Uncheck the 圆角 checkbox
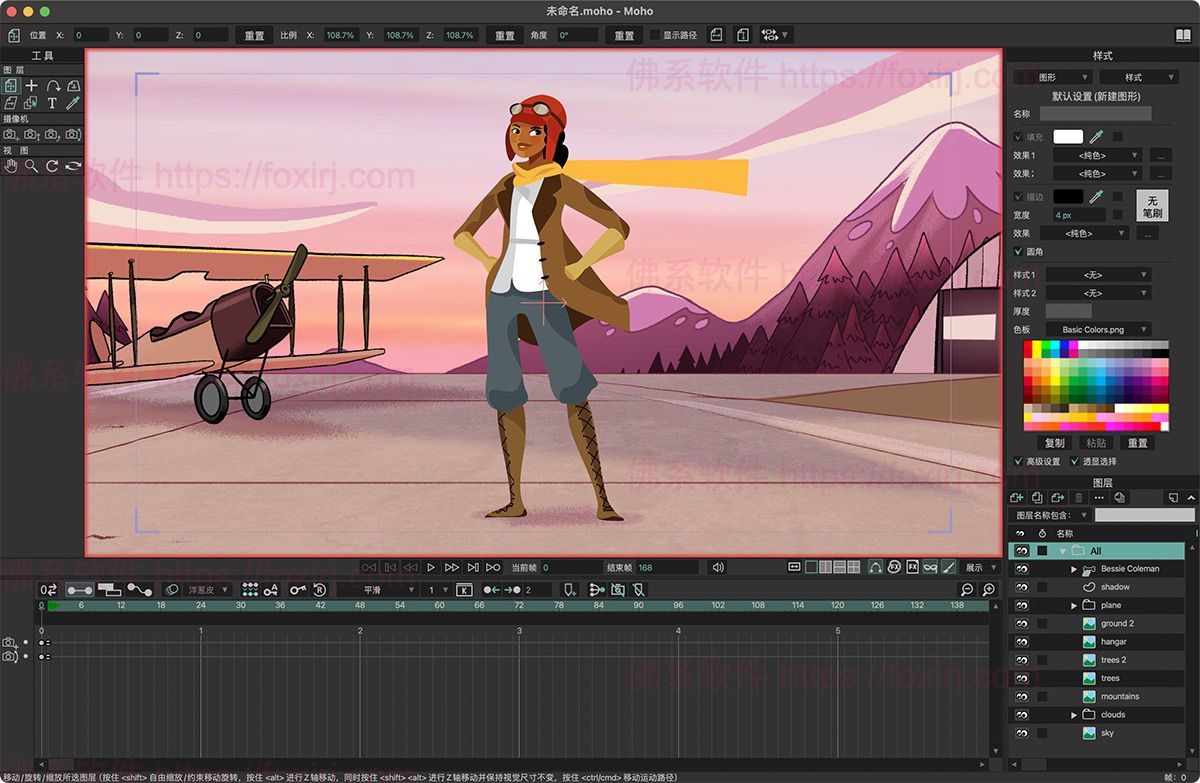The image size is (1200, 783). [1019, 252]
